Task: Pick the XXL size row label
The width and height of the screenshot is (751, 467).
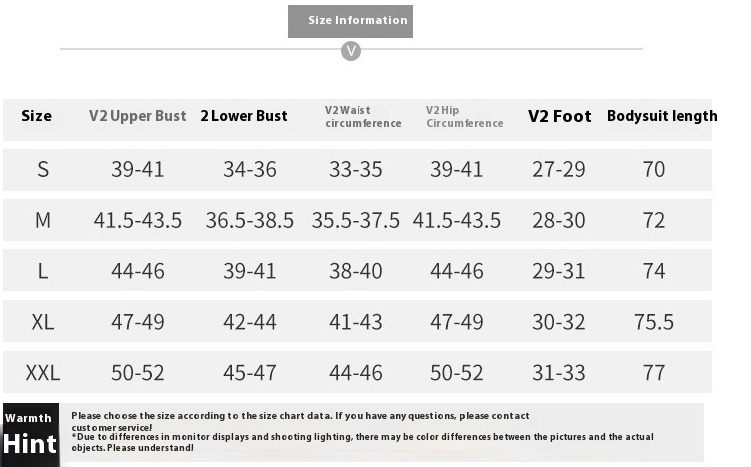Action: [43, 373]
